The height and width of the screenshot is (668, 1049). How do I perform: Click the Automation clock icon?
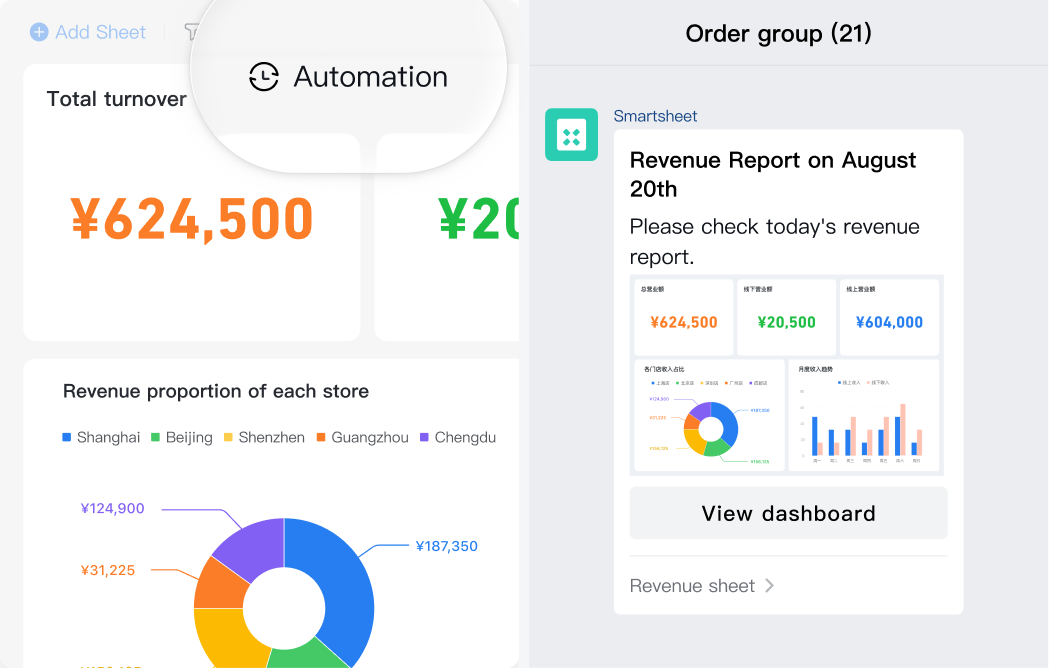[264, 77]
